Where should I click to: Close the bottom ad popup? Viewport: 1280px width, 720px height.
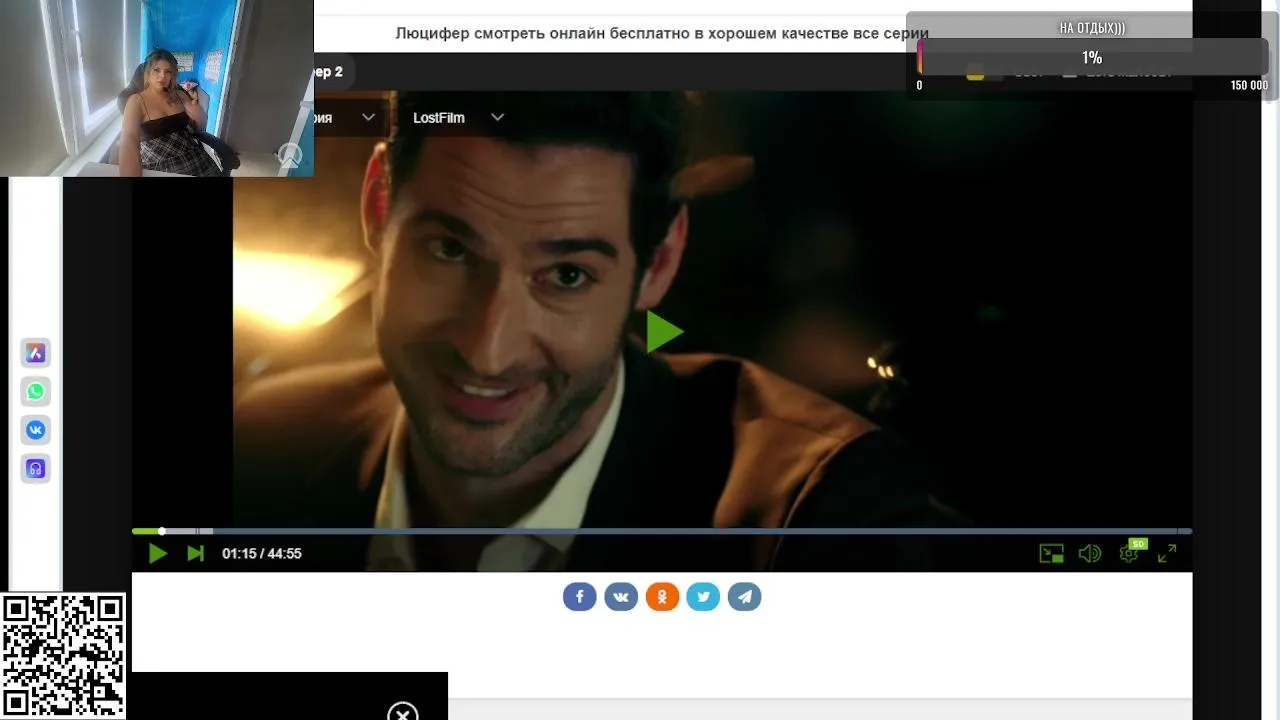[x=402, y=712]
